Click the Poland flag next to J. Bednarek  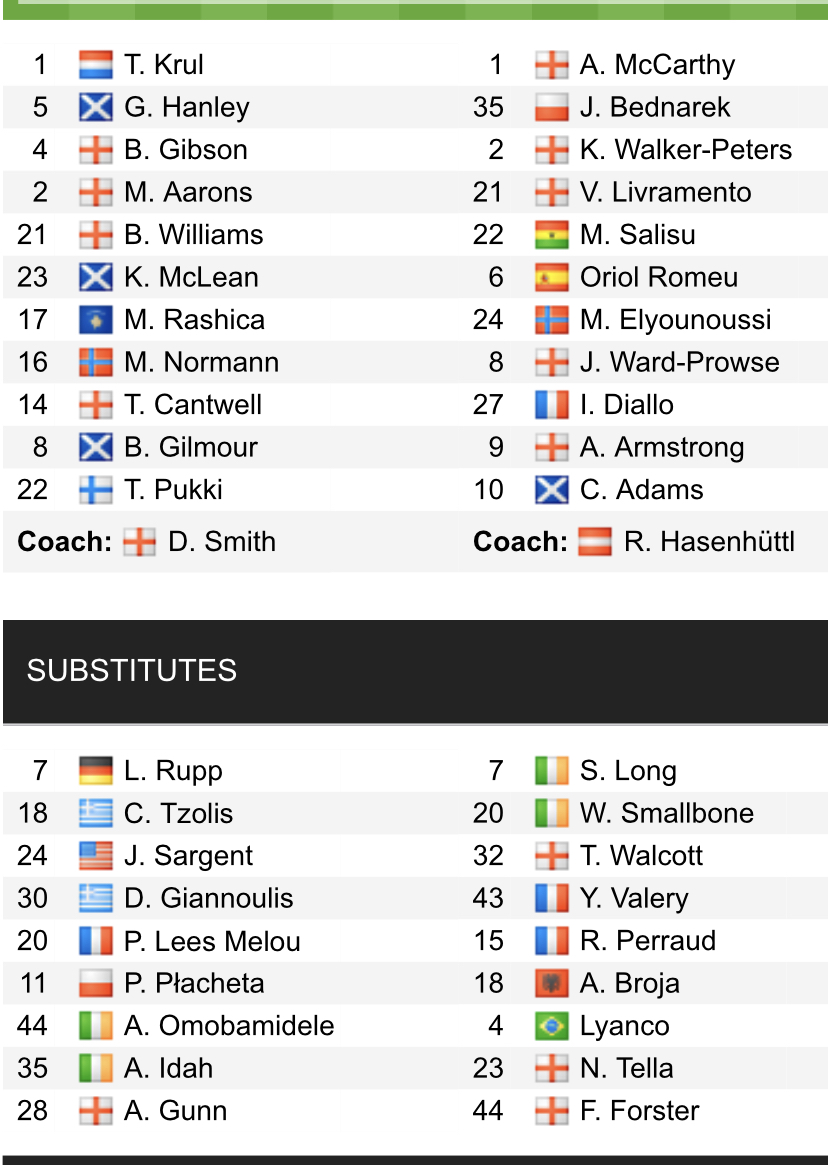pos(551,107)
